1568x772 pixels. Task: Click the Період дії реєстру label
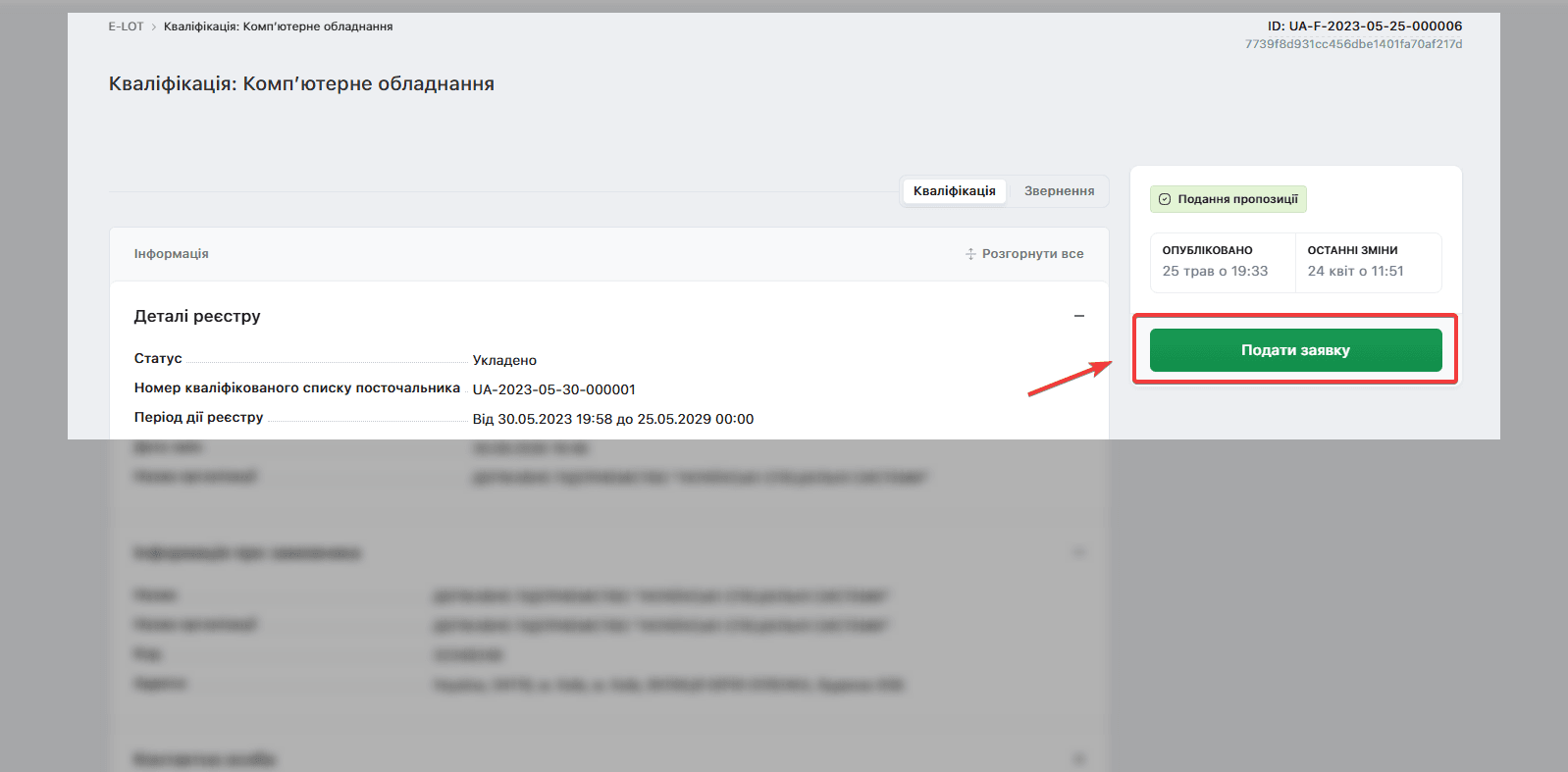coord(198,417)
